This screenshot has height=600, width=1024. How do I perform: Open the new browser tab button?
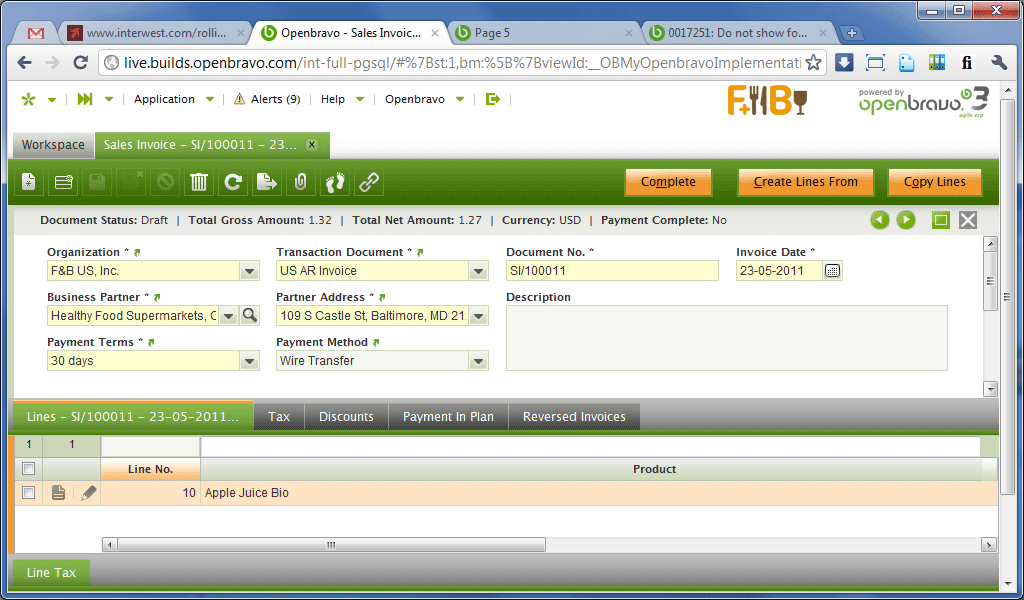click(851, 33)
